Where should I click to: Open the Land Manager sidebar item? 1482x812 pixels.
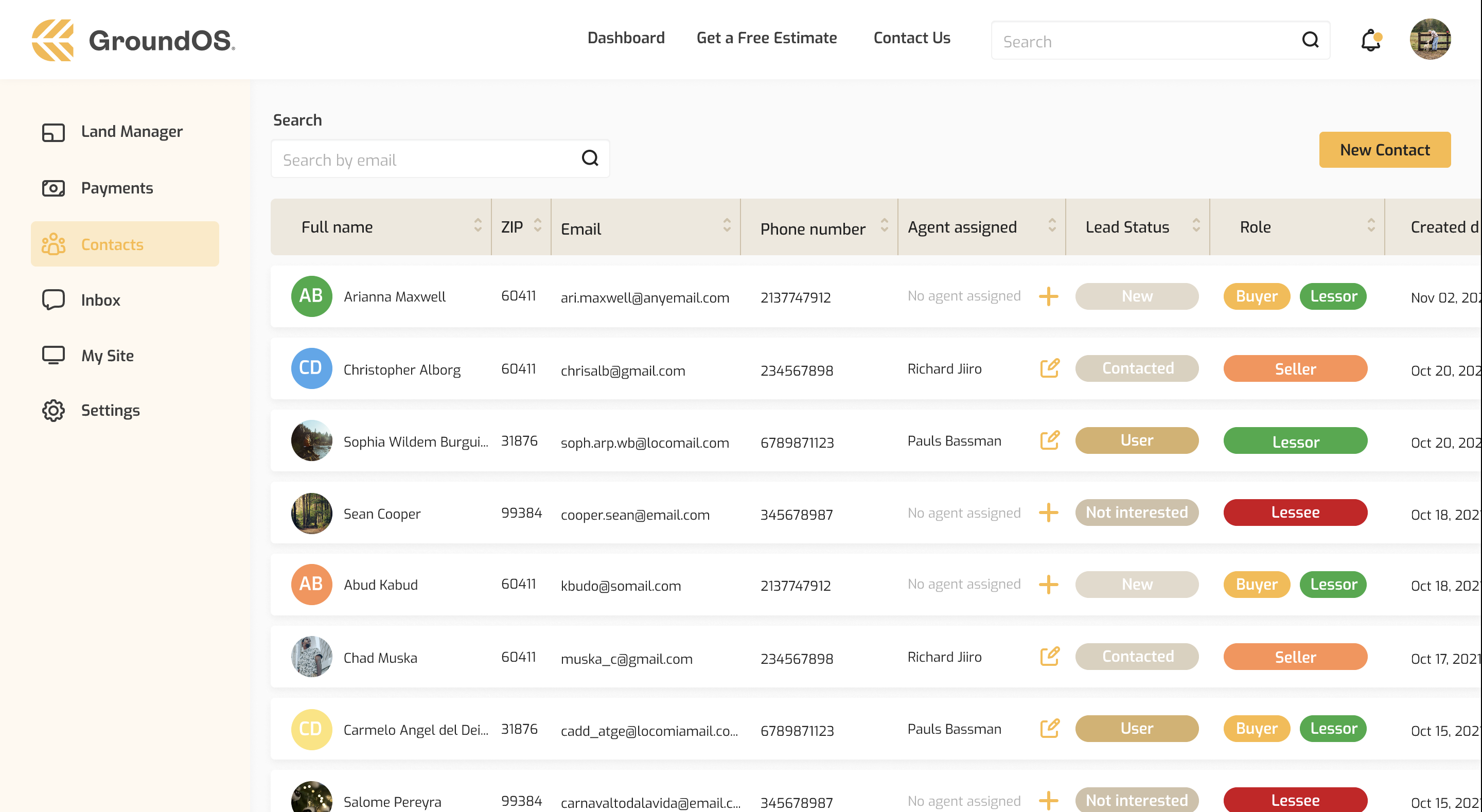[x=131, y=132]
